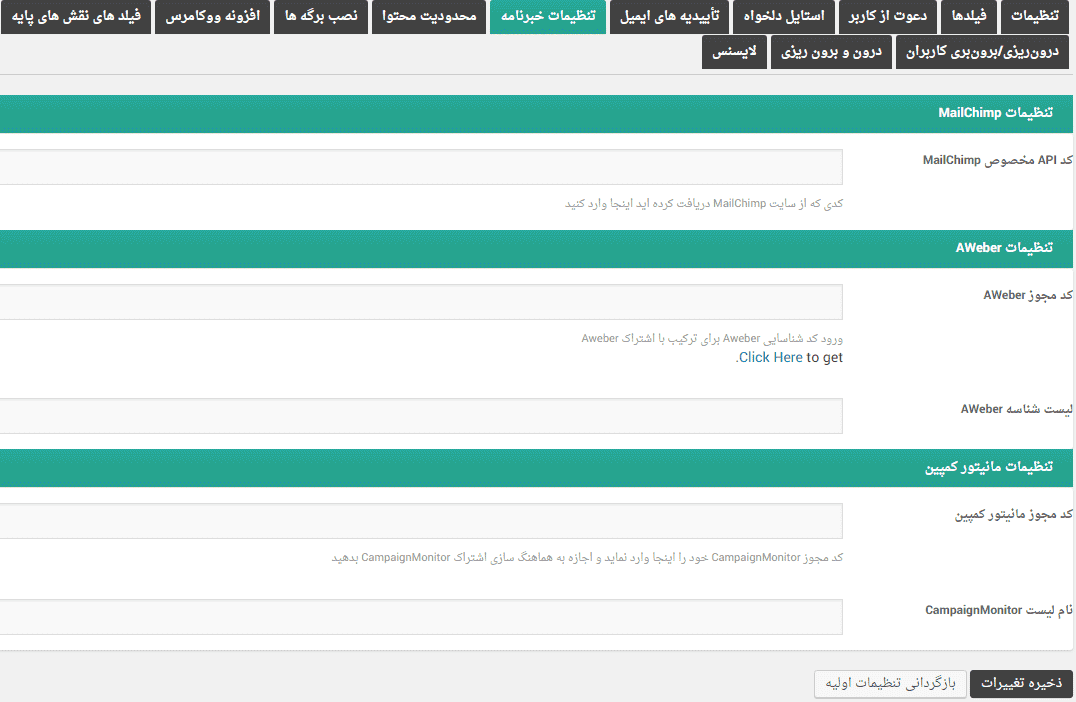Follow the Click Here link for AWeber
Image resolution: width=1076 pixels, height=702 pixels.
(x=770, y=358)
